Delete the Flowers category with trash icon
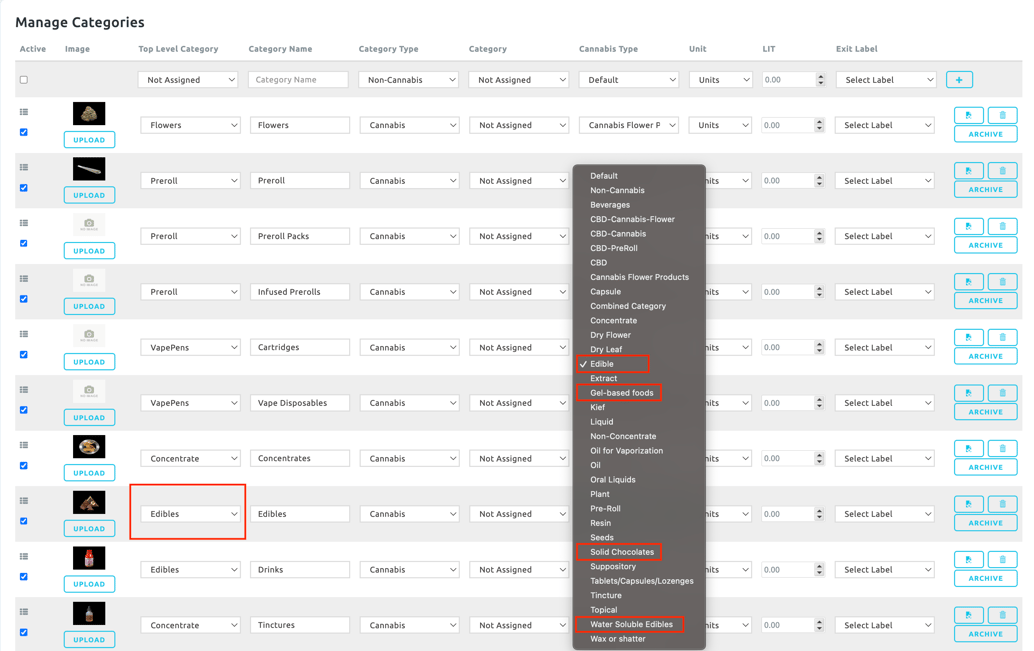The width and height of the screenshot is (1034, 651). [x=1002, y=115]
